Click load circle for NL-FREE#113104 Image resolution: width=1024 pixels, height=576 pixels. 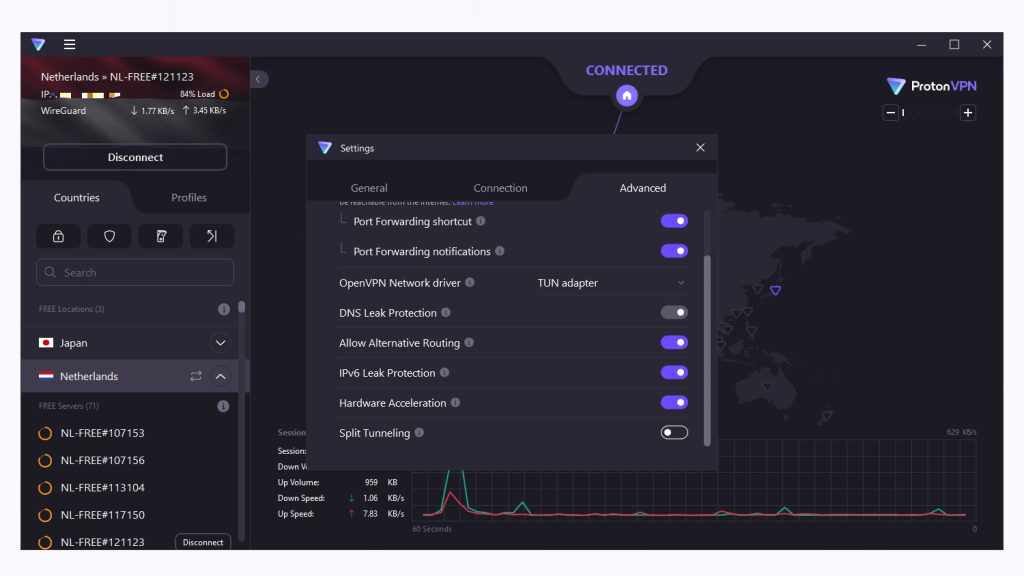pyautogui.click(x=45, y=488)
